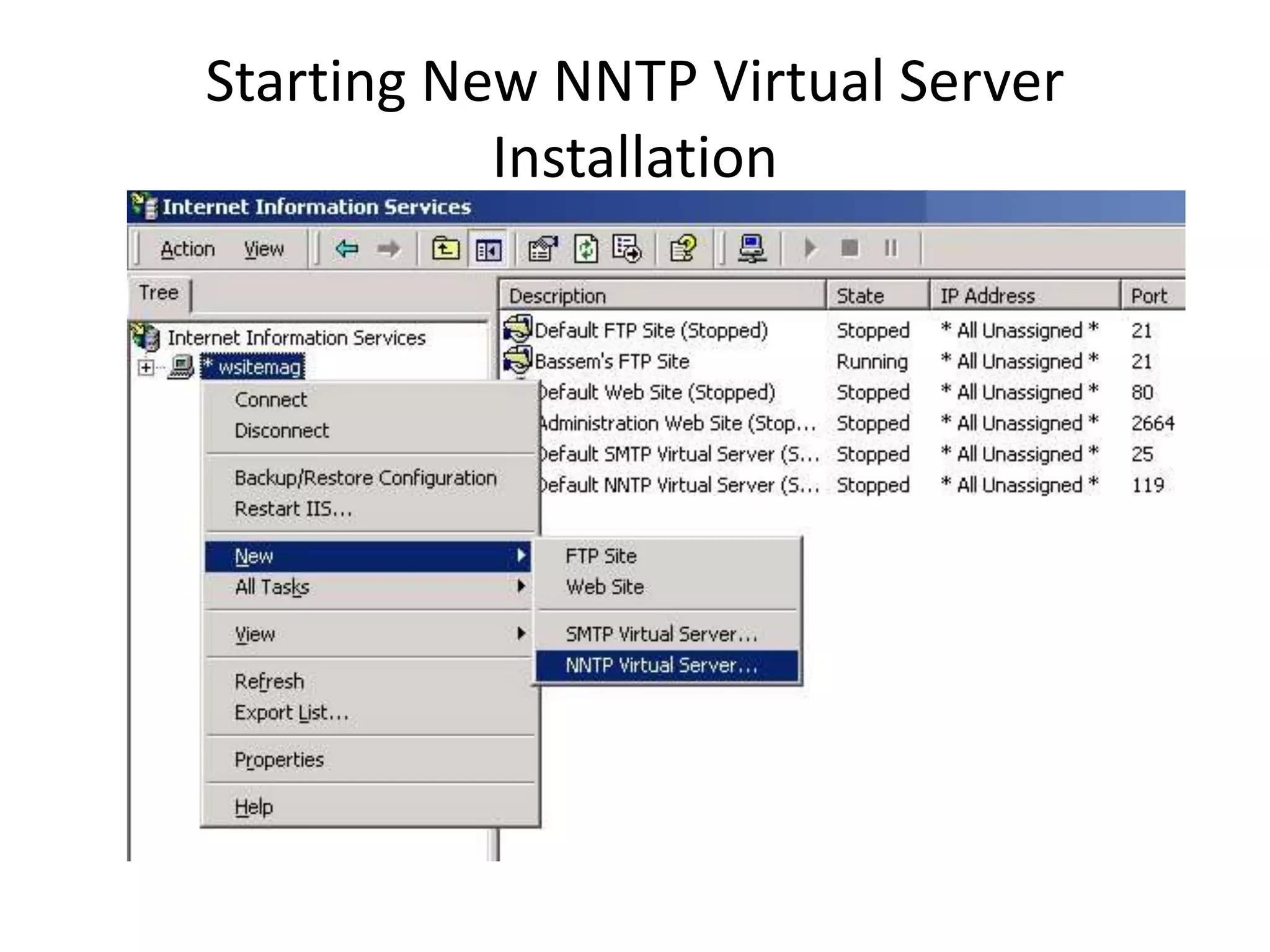Open the Action menu

coord(188,249)
